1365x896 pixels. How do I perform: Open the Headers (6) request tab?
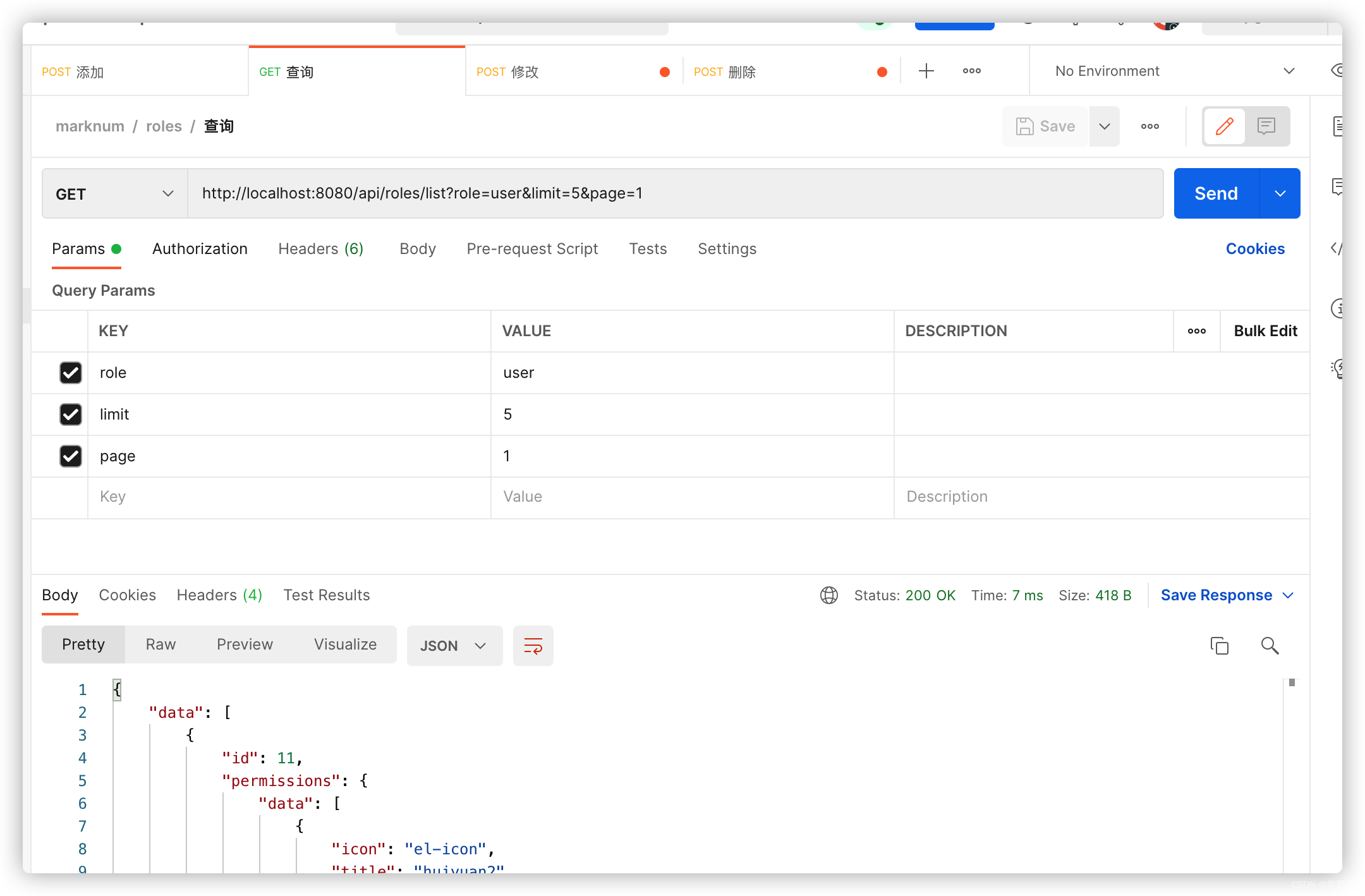320,248
